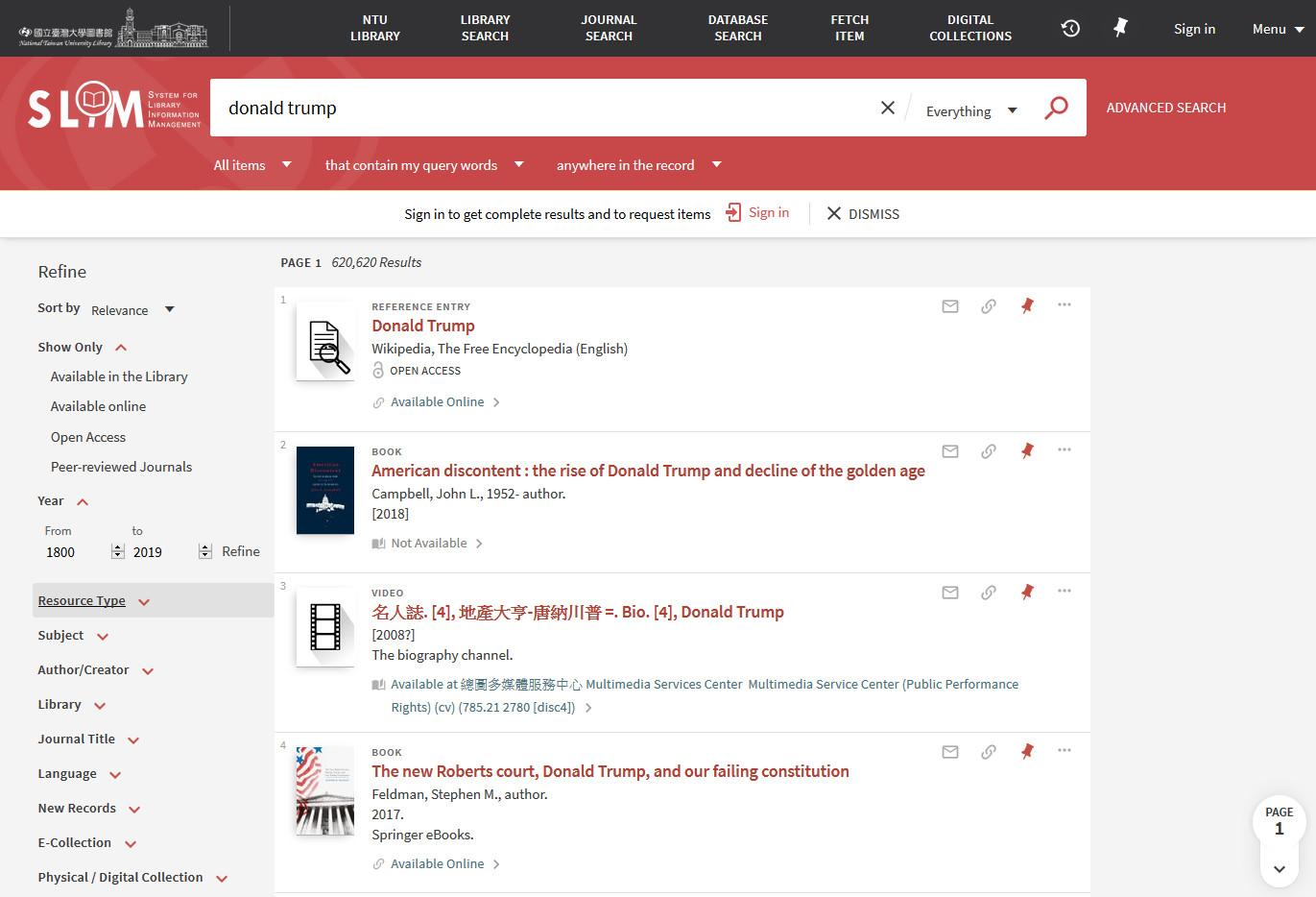
Task: Expand the Language filter
Action: pos(80,774)
